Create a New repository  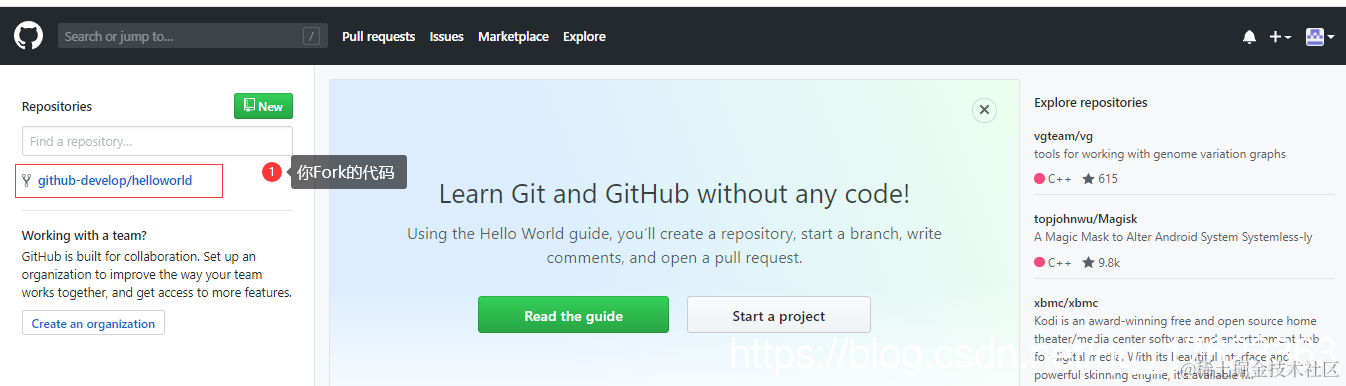pyautogui.click(x=263, y=106)
